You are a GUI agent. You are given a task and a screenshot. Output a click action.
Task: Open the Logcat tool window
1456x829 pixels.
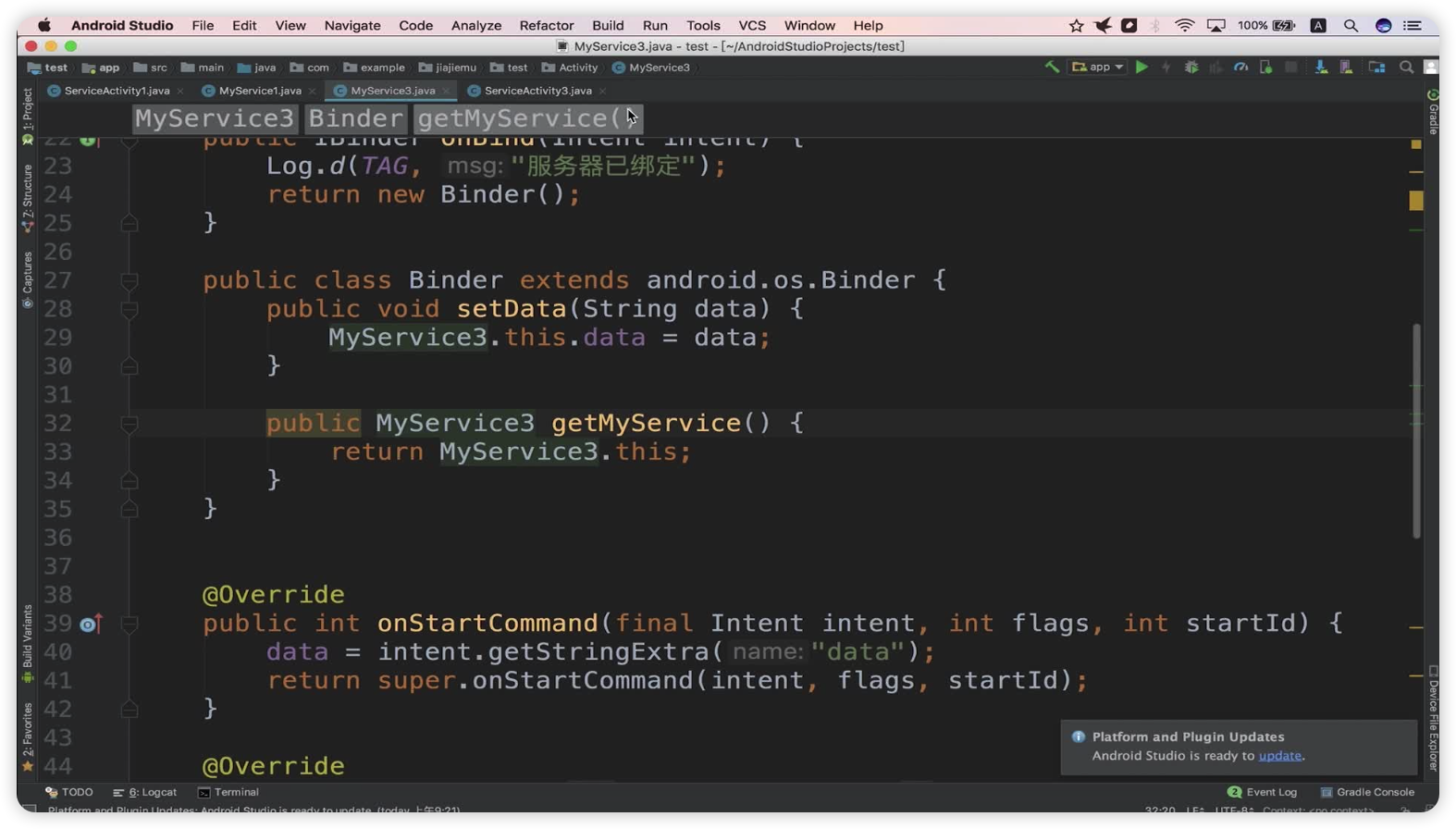(144, 792)
